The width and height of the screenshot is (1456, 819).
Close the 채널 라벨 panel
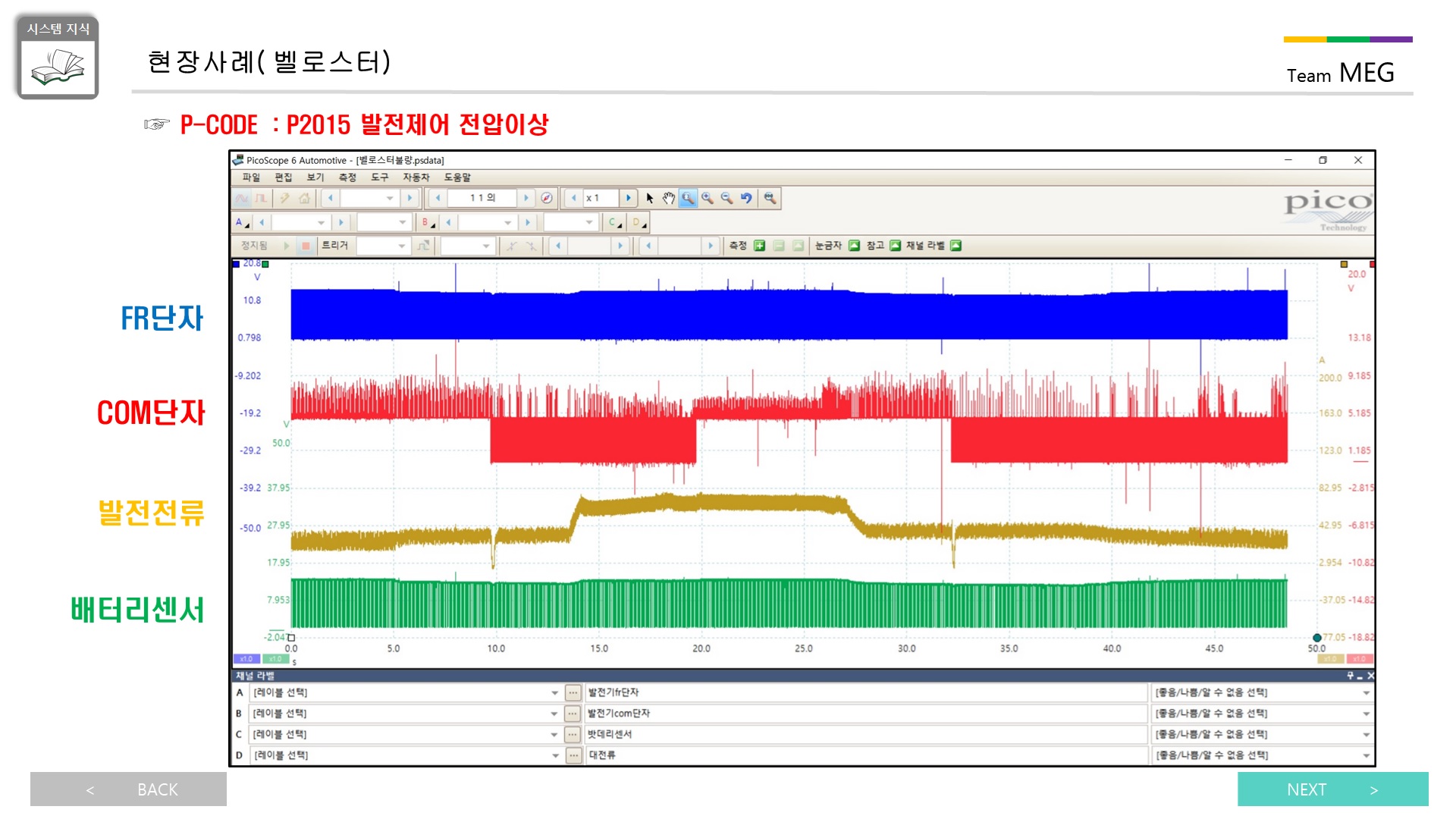(1370, 676)
